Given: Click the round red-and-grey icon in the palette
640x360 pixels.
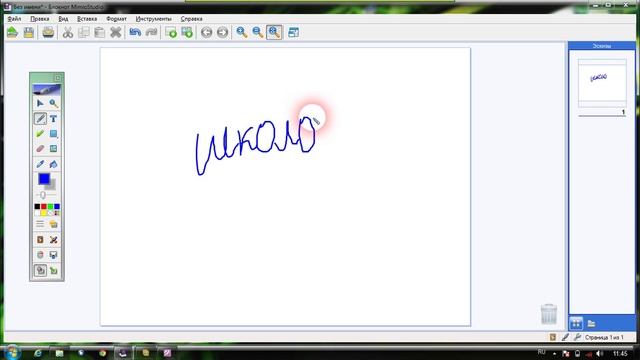Looking at the screenshot, I should coord(40,255).
